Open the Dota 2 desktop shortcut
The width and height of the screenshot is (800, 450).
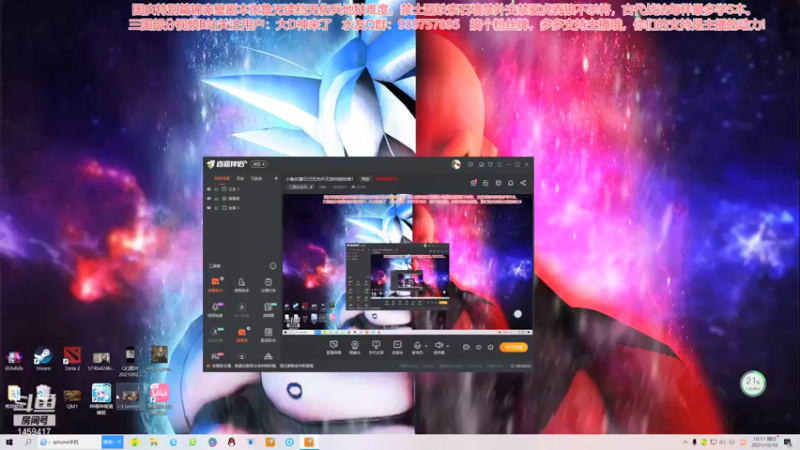point(72,358)
